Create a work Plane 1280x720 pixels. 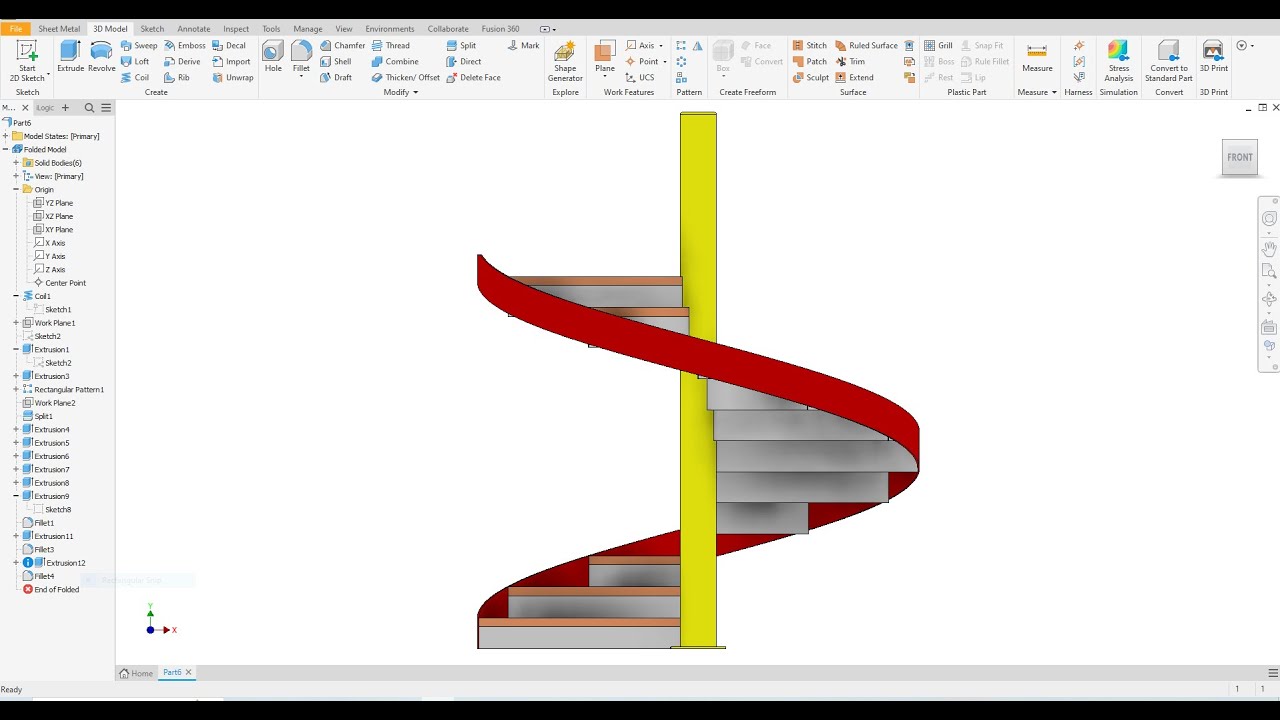click(x=605, y=54)
